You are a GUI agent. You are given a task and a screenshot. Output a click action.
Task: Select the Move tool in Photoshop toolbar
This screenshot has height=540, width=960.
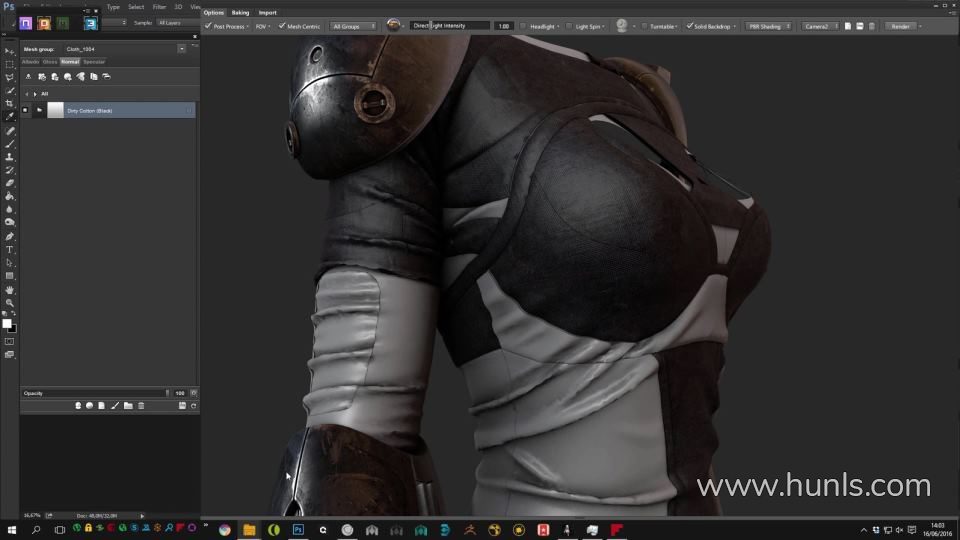pos(9,51)
